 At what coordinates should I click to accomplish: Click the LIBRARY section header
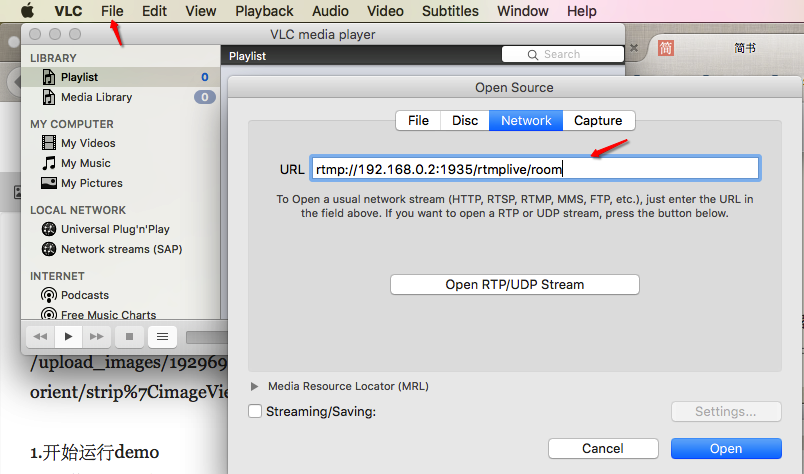(53, 58)
